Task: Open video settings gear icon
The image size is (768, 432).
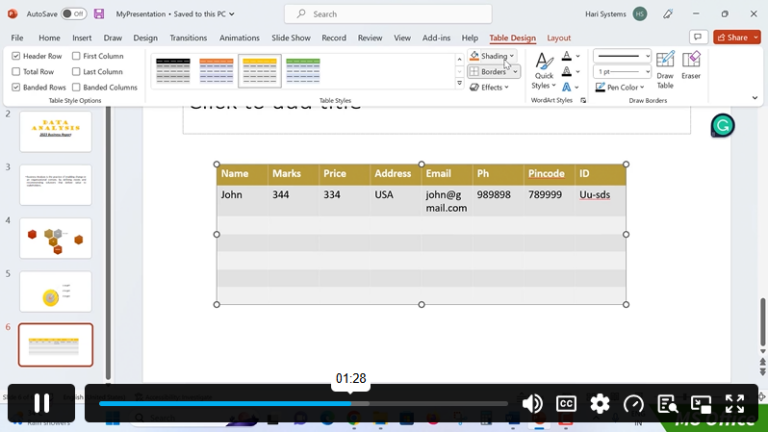Action: (x=600, y=404)
